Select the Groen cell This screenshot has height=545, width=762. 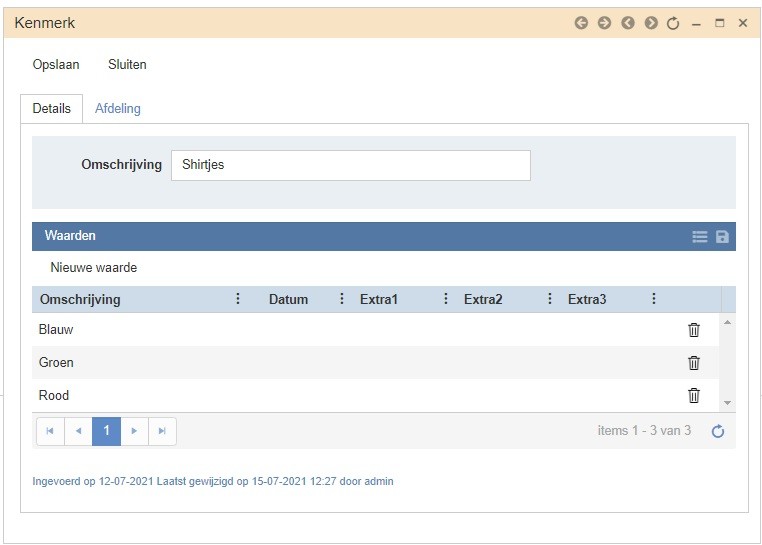coord(56,363)
